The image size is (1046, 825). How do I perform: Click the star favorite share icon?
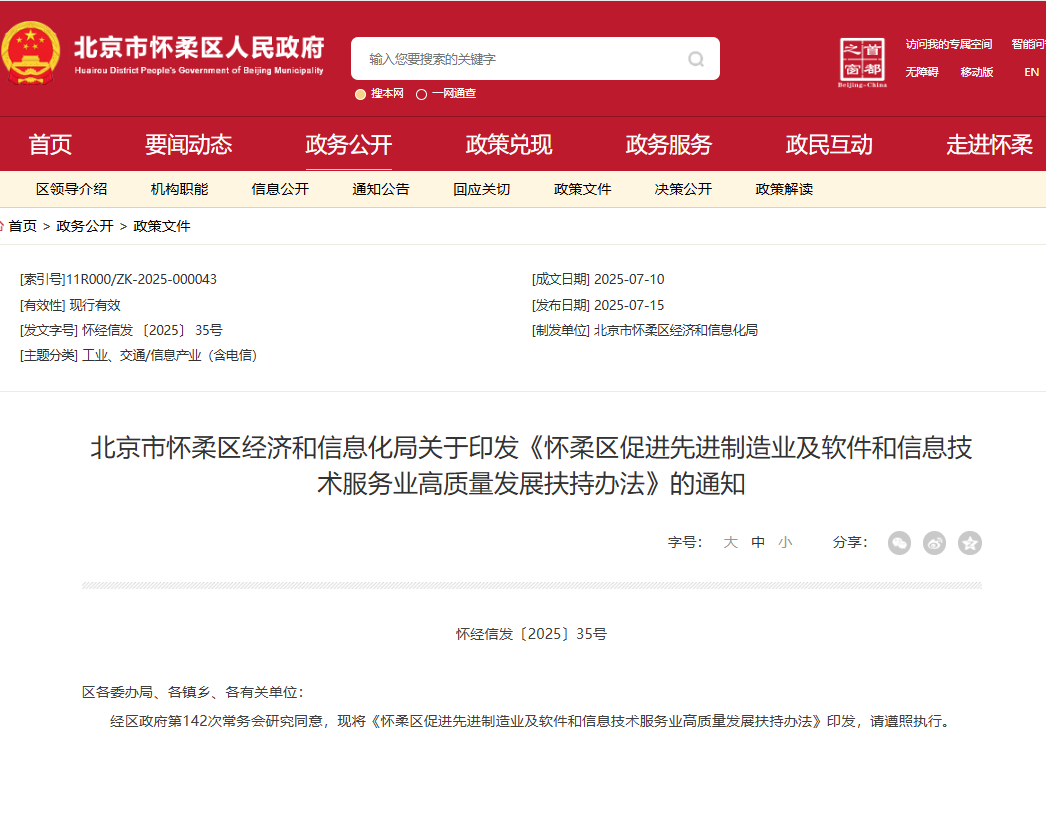tap(969, 543)
